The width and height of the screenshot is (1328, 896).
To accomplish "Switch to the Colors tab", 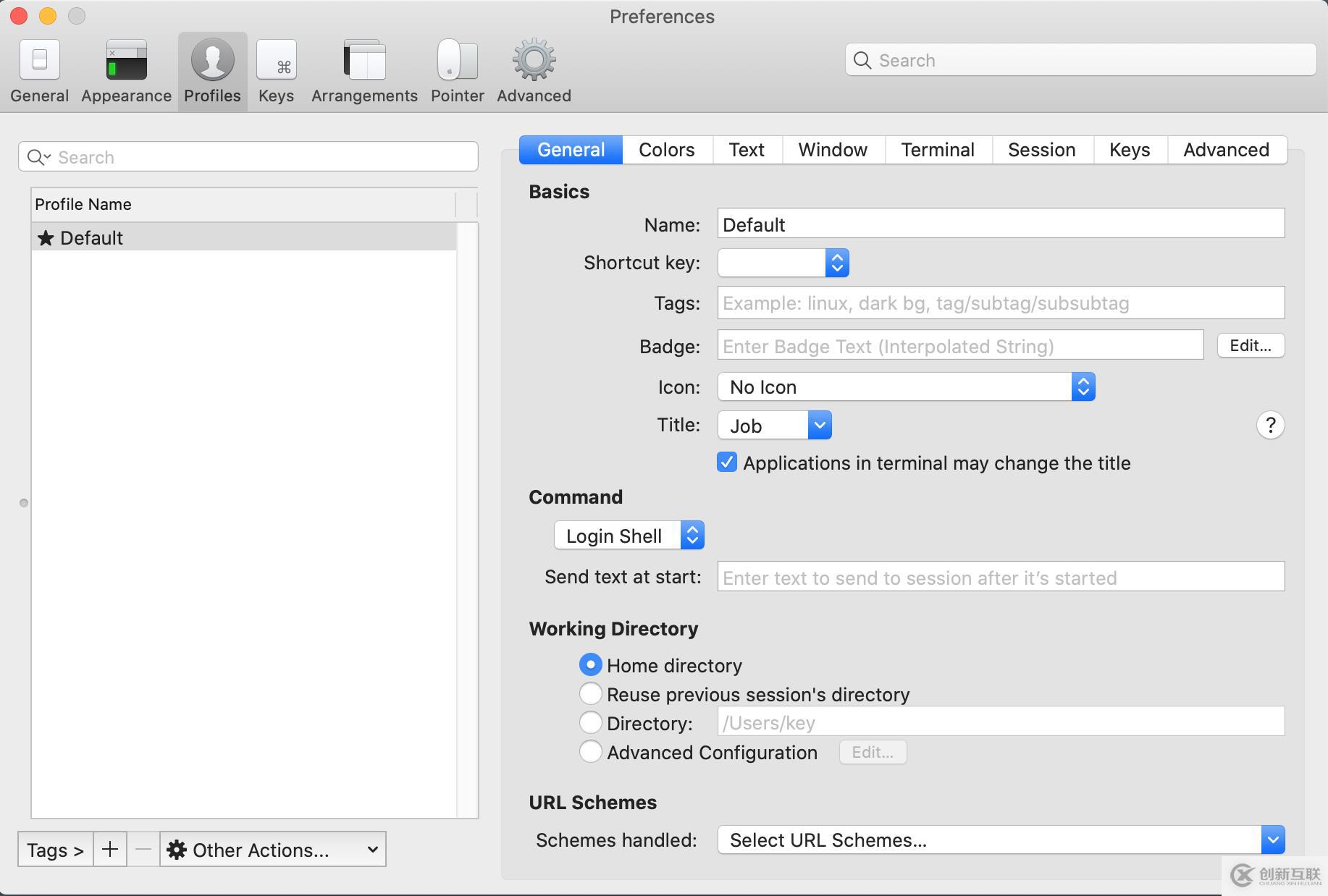I will [x=665, y=150].
